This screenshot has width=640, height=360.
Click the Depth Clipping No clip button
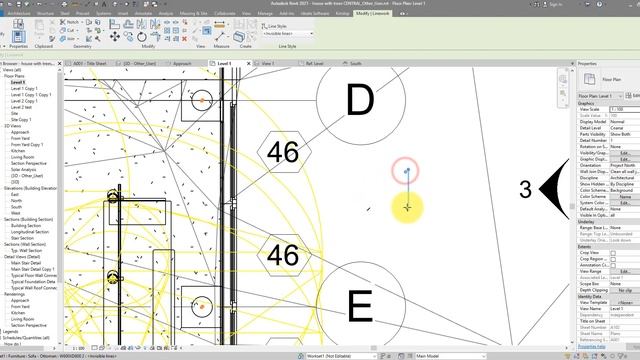(x=624, y=290)
